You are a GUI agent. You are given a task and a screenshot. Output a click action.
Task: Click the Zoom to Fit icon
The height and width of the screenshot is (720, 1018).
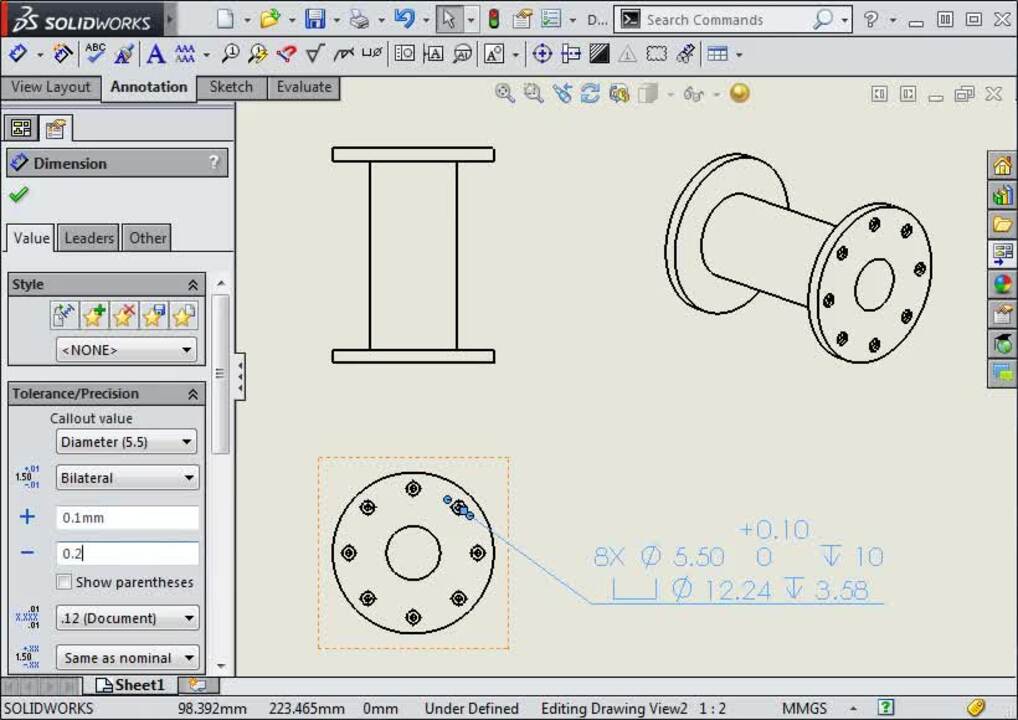(505, 93)
